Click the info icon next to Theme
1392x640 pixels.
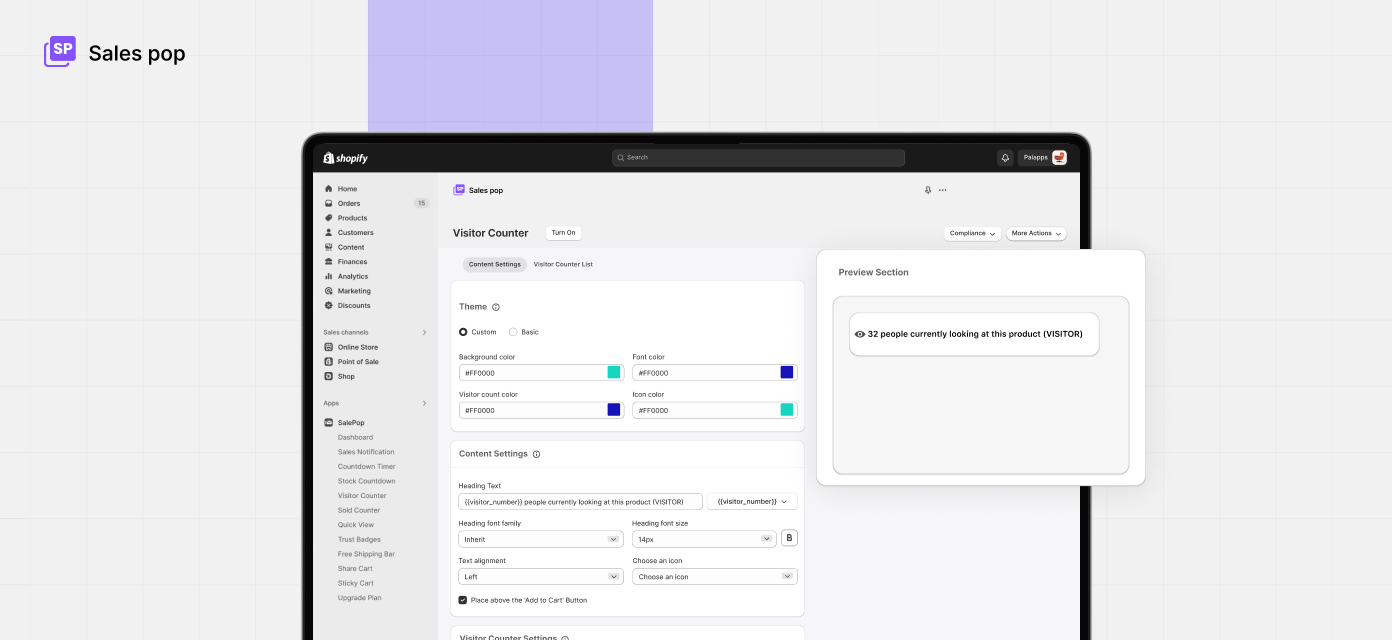pyautogui.click(x=496, y=307)
